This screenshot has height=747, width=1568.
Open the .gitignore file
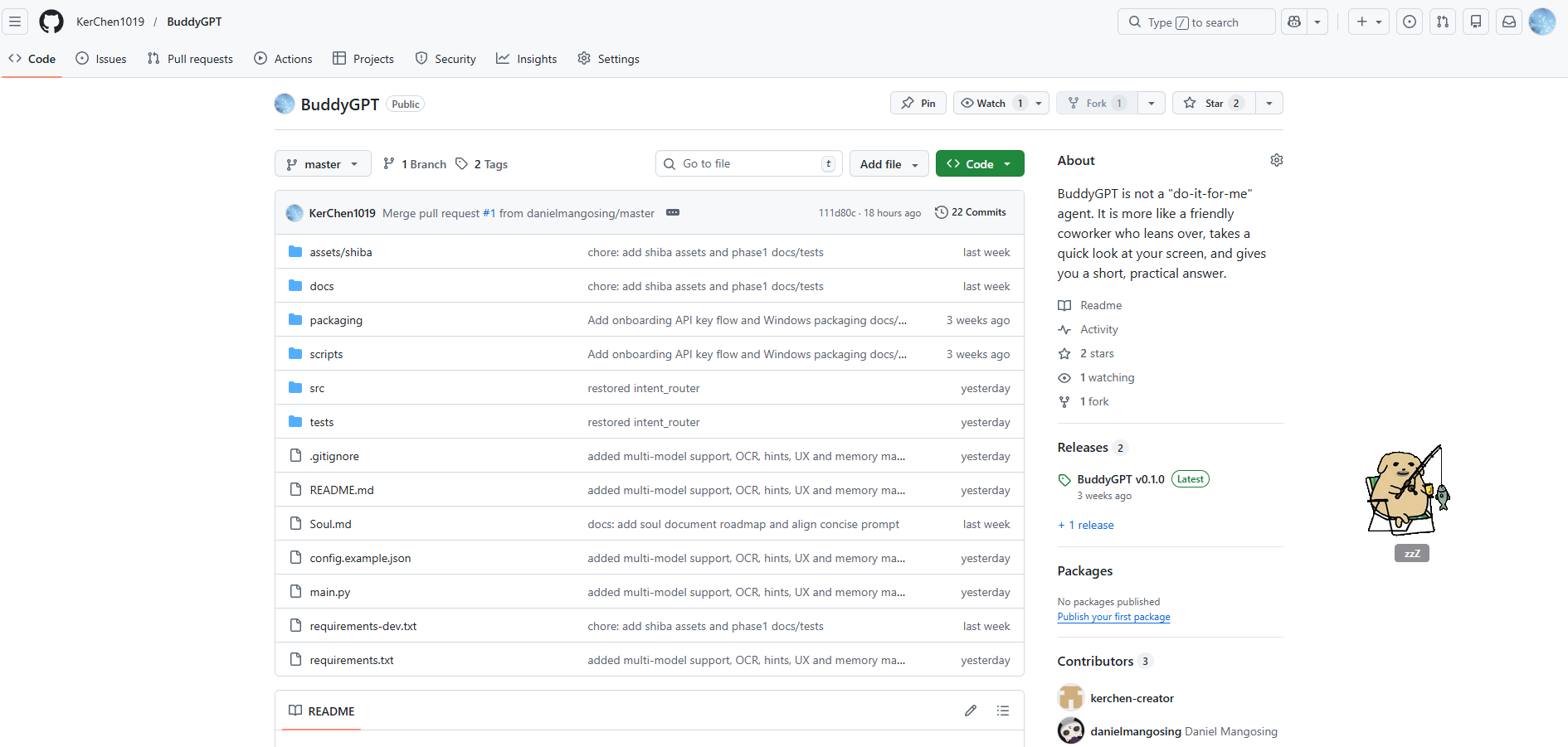pyautogui.click(x=334, y=456)
